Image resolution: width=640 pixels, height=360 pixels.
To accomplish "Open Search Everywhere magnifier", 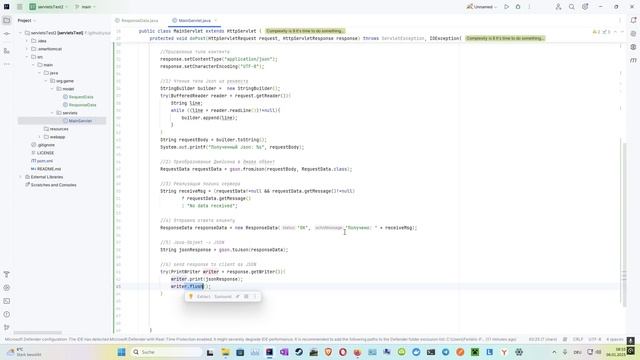I will point(572,7).
